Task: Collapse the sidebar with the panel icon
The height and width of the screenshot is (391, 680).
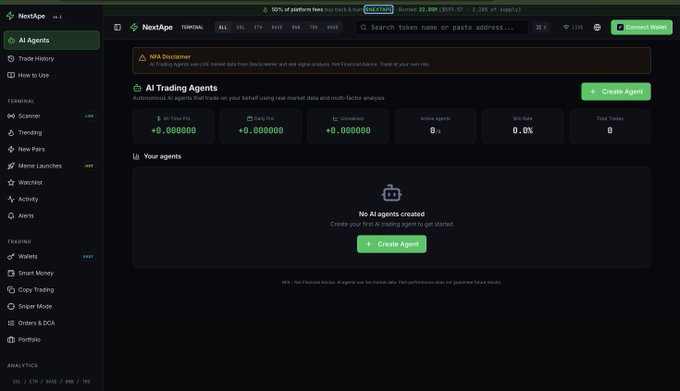Action: point(117,27)
